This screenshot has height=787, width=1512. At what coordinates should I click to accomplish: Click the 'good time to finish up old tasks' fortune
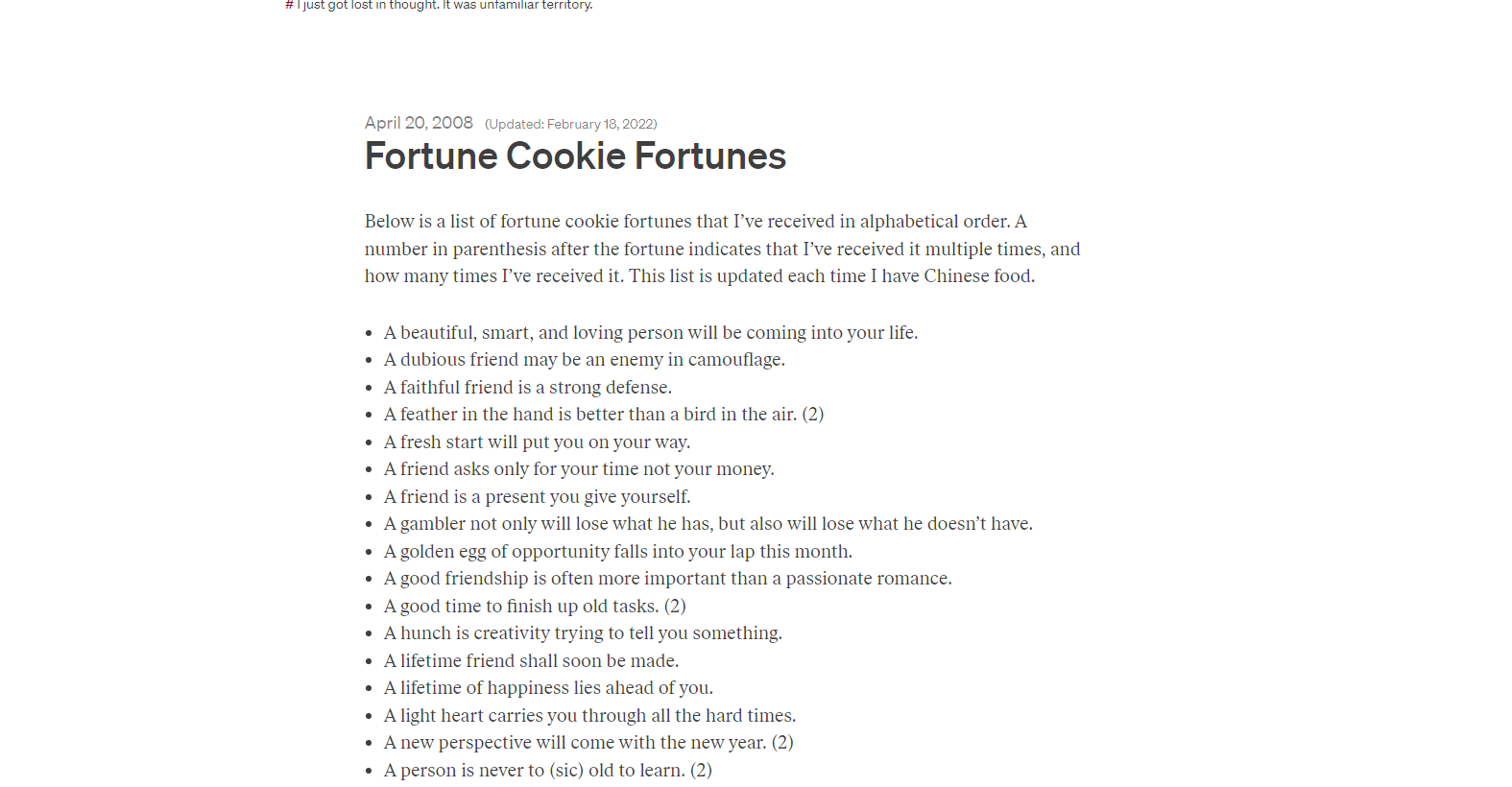[534, 607]
